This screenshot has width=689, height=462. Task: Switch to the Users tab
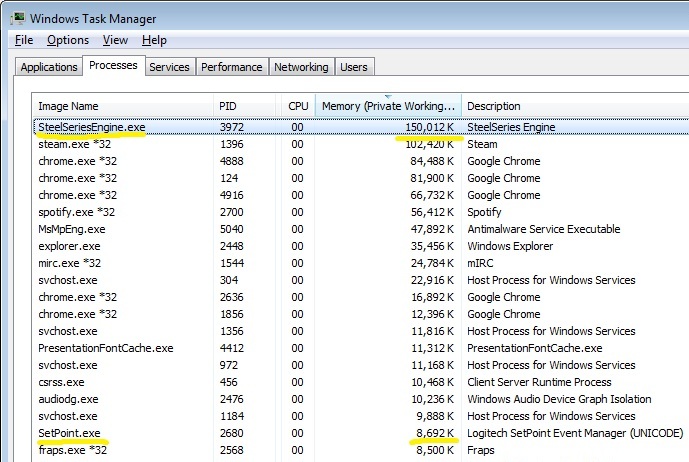354,67
